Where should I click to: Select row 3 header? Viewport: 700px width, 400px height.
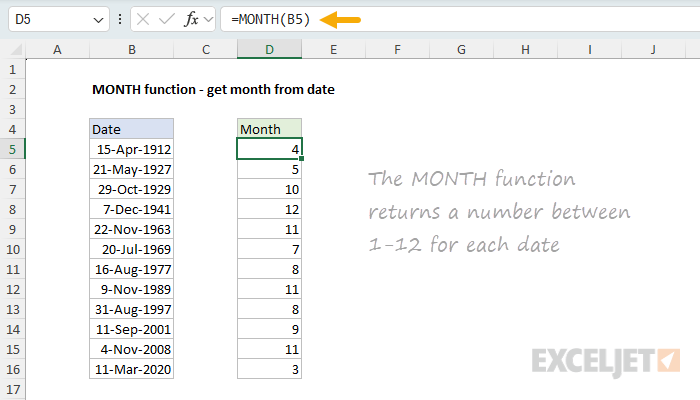[12, 109]
